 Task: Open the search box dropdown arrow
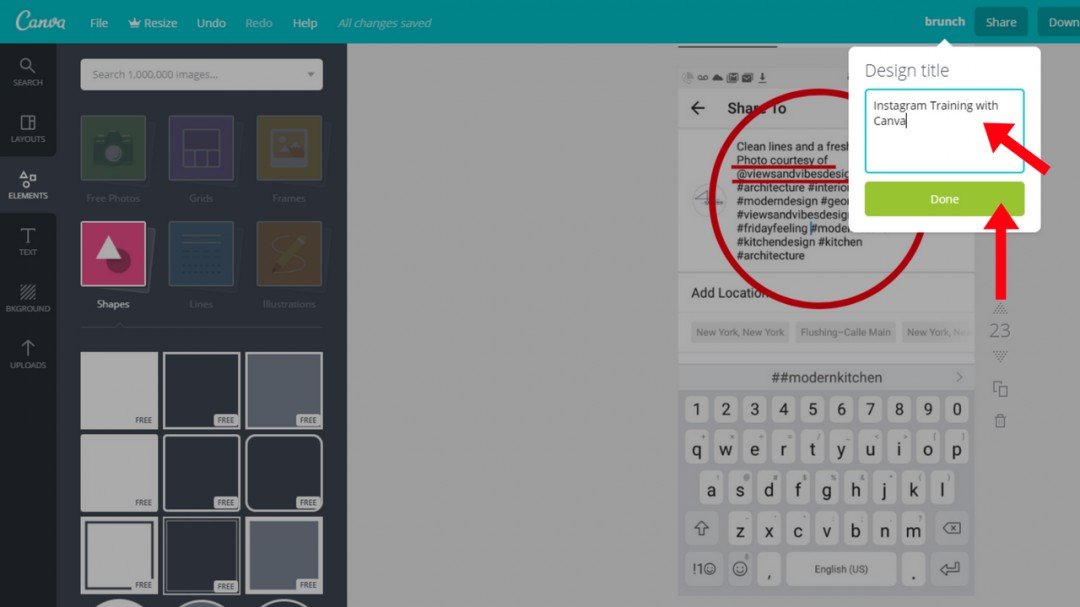coord(311,74)
